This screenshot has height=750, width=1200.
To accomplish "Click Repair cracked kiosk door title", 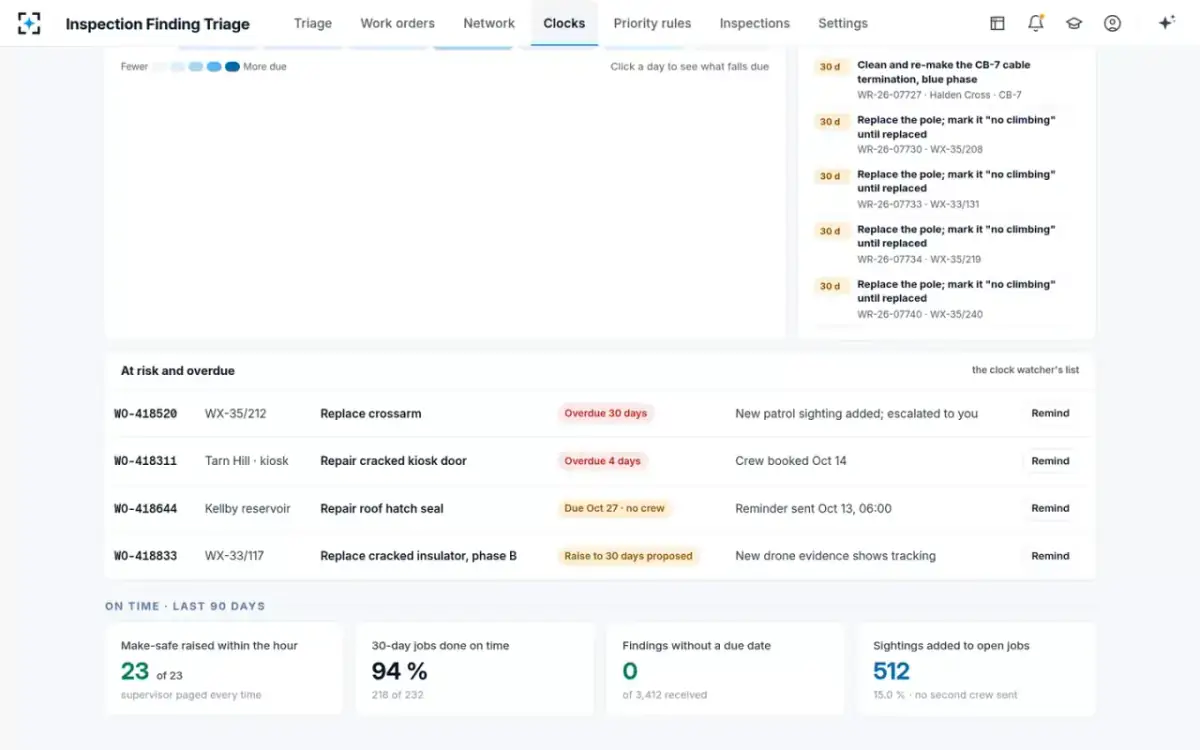I will point(393,461).
